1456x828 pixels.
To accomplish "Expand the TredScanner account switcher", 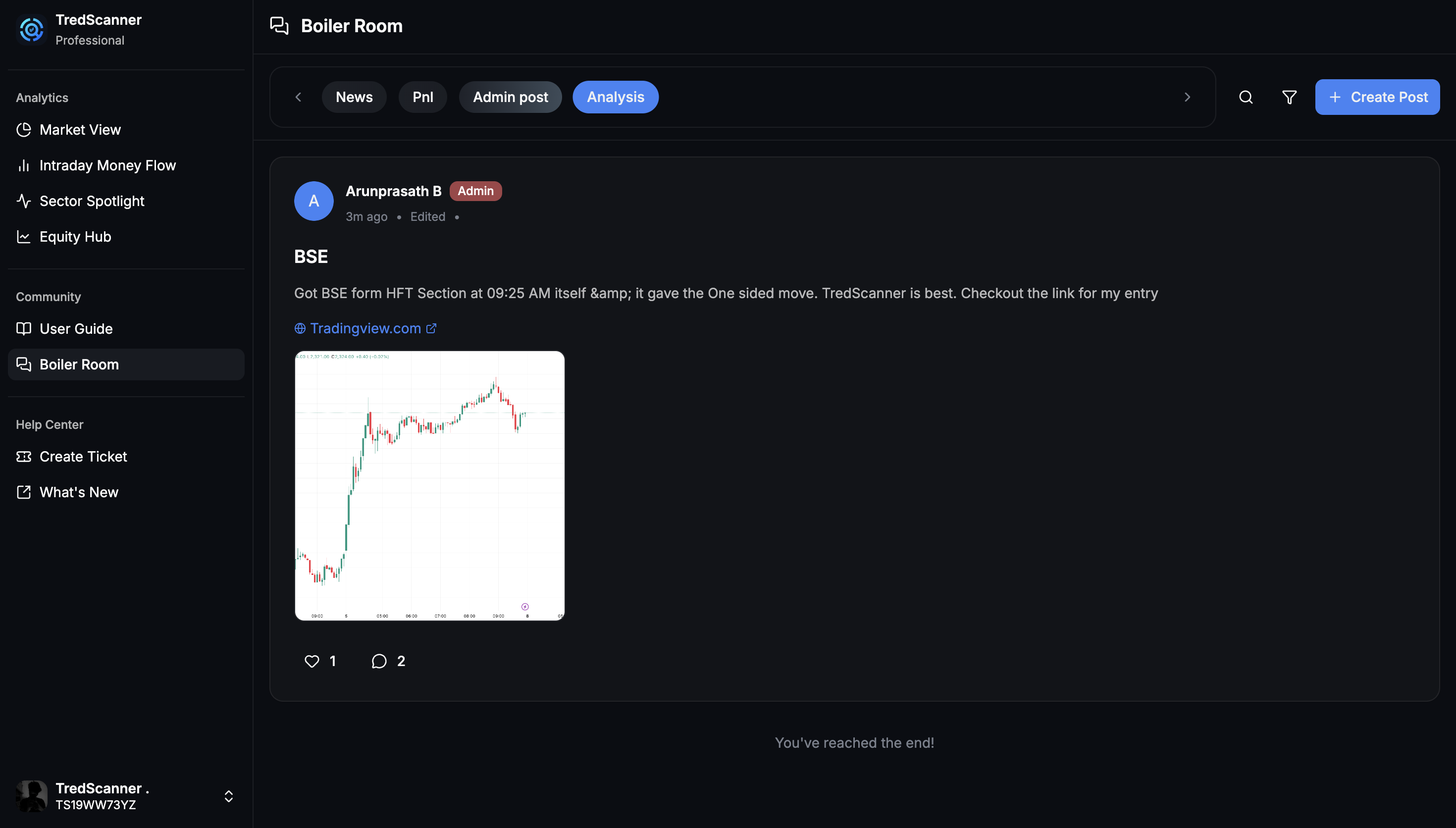I will click(228, 796).
